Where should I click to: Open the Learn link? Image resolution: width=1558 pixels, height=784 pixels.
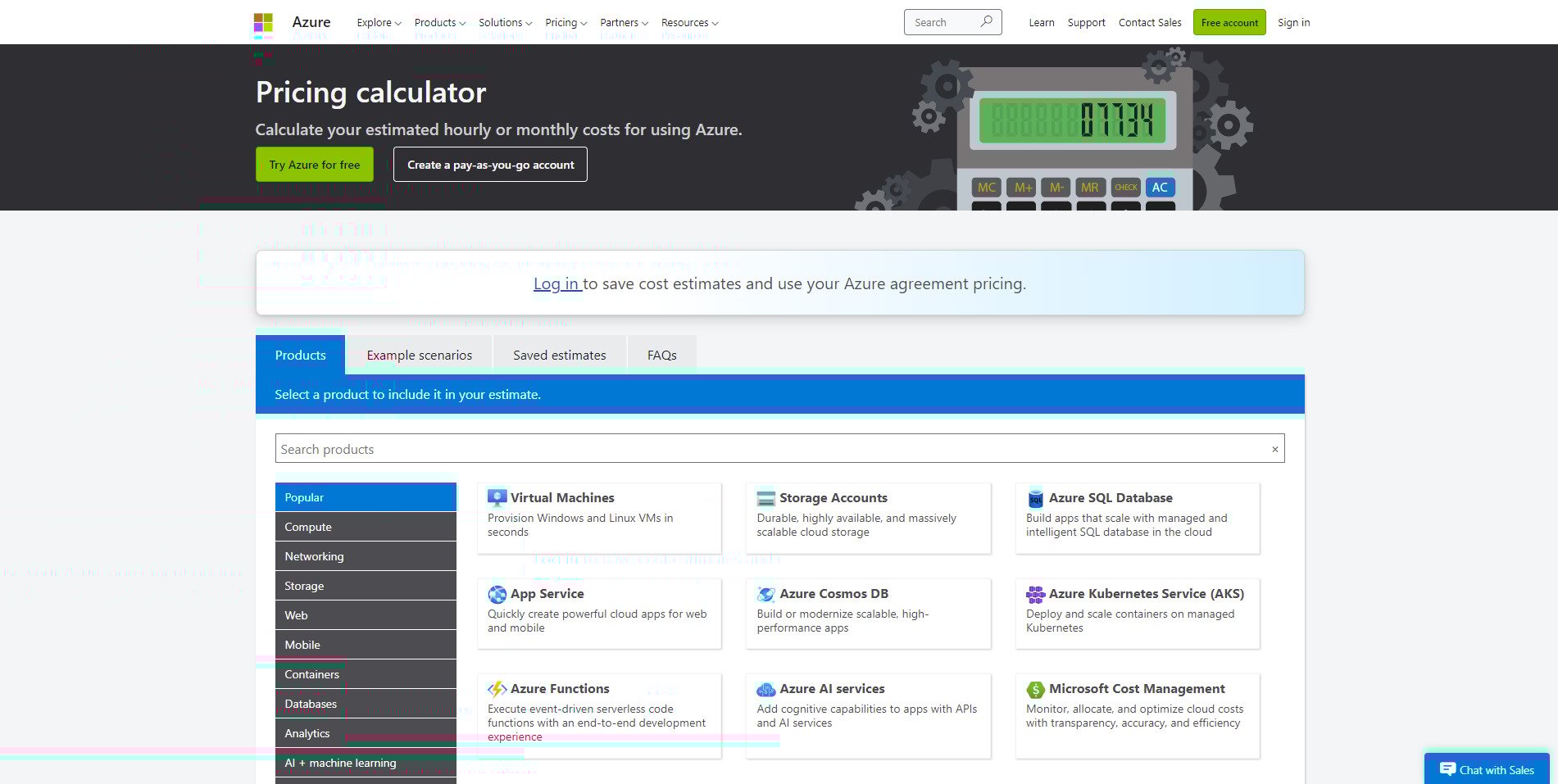pos(1042,22)
